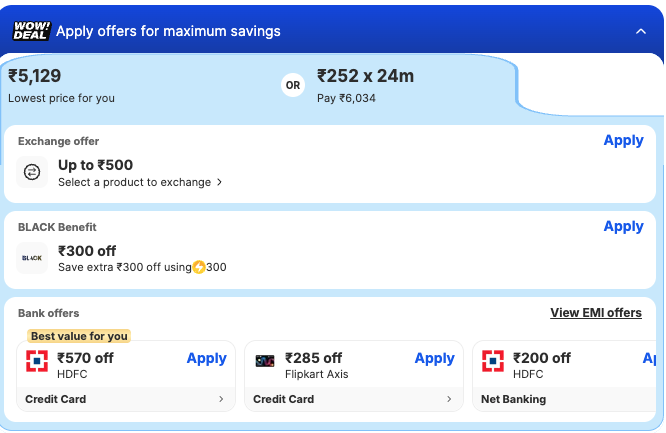This screenshot has height=433, width=666.
Task: Apply the BLACK Benefit ₹300 off
Action: (623, 227)
